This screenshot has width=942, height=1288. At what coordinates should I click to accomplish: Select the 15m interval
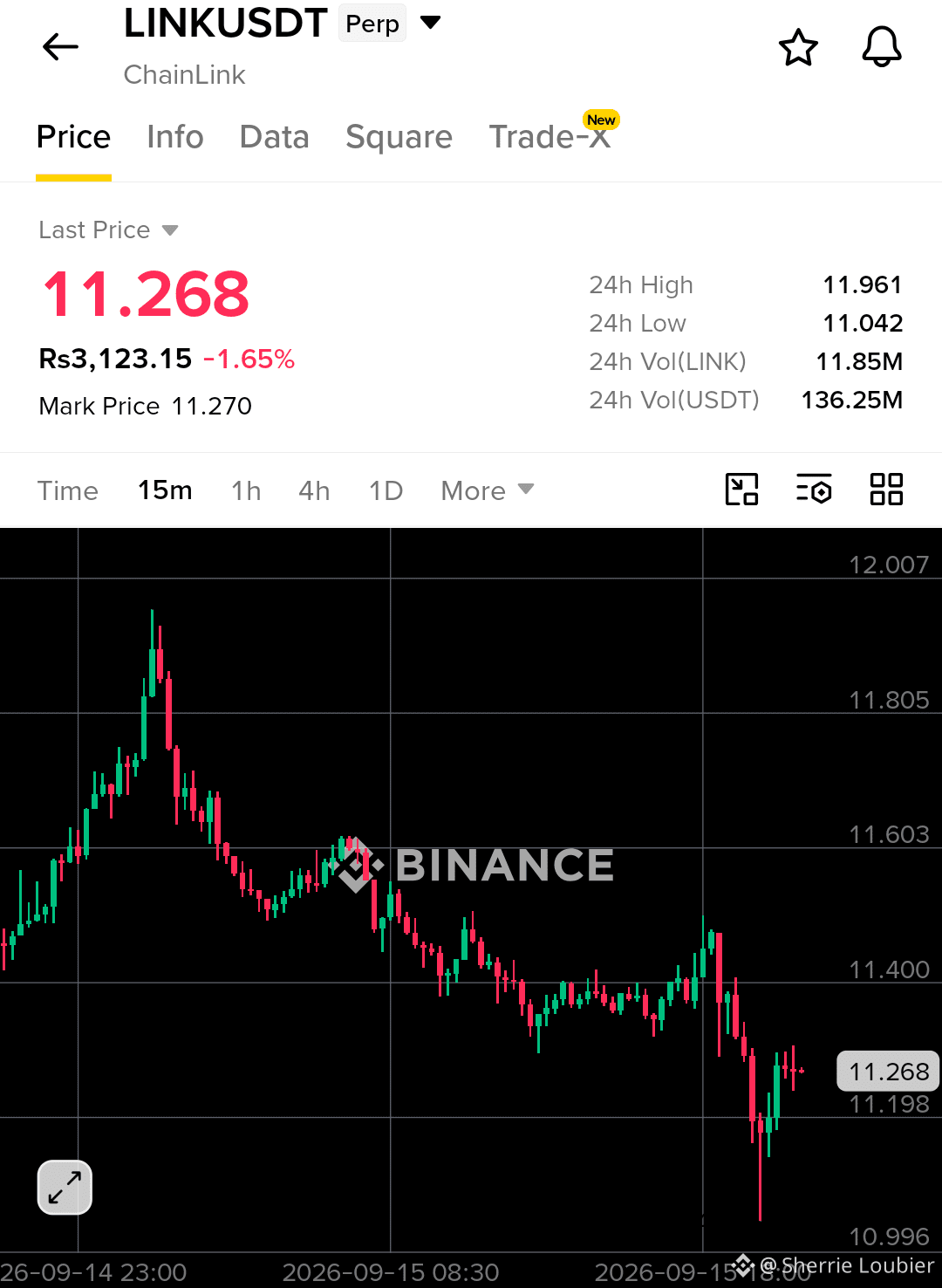pyautogui.click(x=165, y=490)
